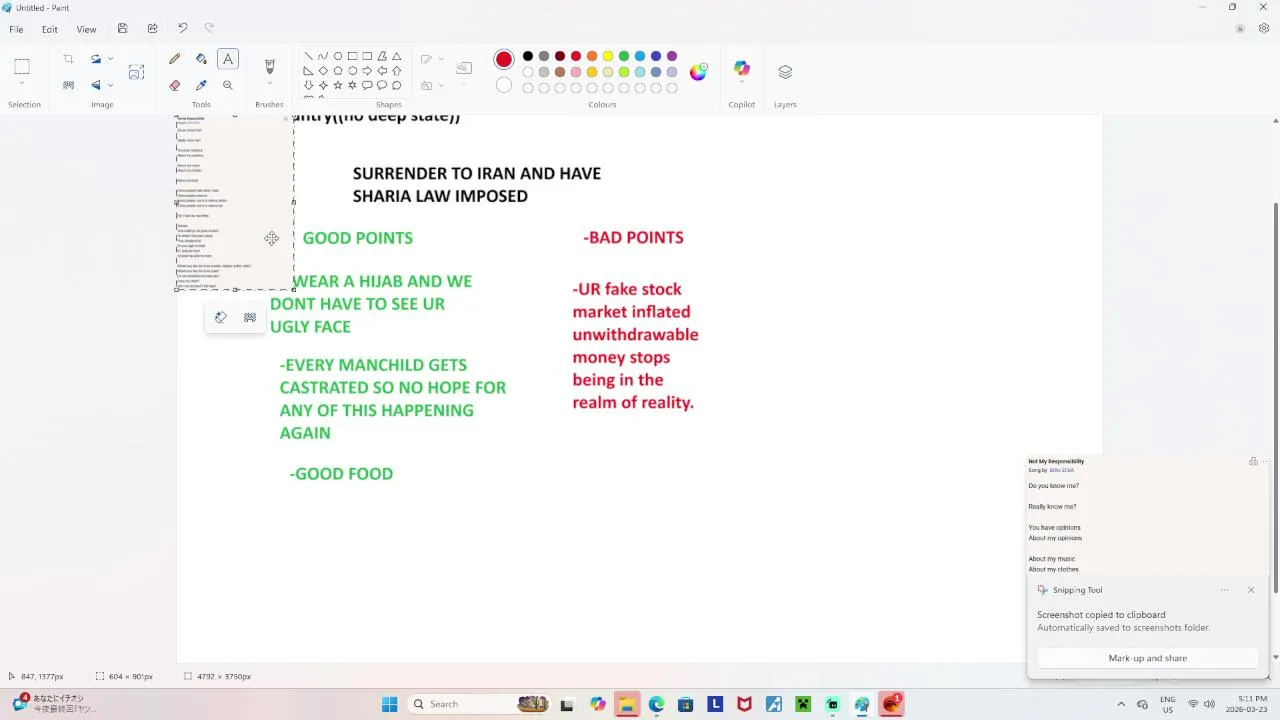This screenshot has width=1280, height=720.
Task: Select Colour 2 white secondary swatch
Action: pos(504,86)
